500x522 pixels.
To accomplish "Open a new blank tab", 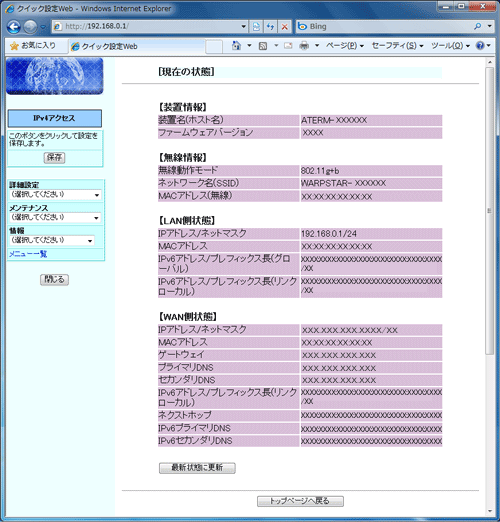I will [214, 46].
